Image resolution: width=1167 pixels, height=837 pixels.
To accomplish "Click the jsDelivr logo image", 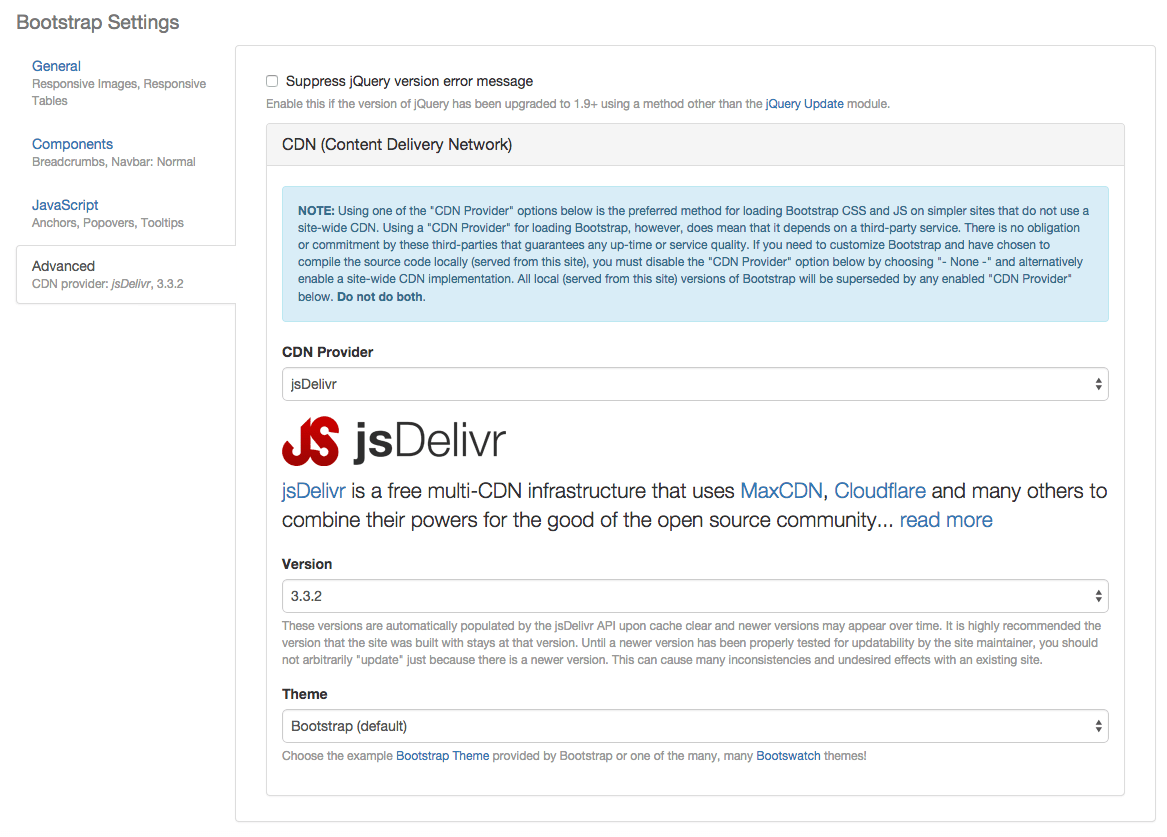I will click(394, 441).
